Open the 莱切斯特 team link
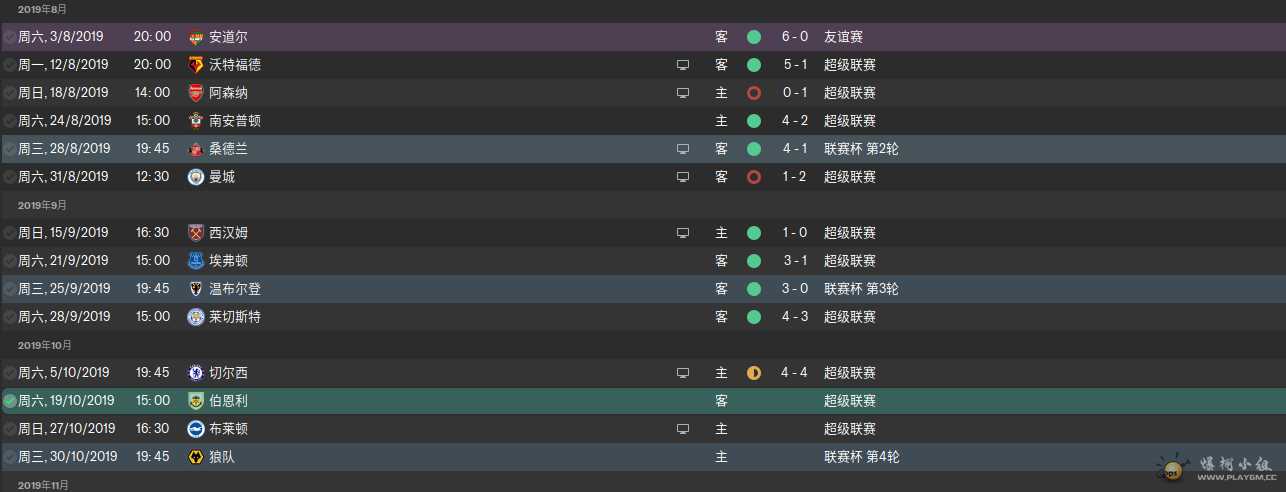This screenshot has width=1286, height=492. tap(235, 317)
